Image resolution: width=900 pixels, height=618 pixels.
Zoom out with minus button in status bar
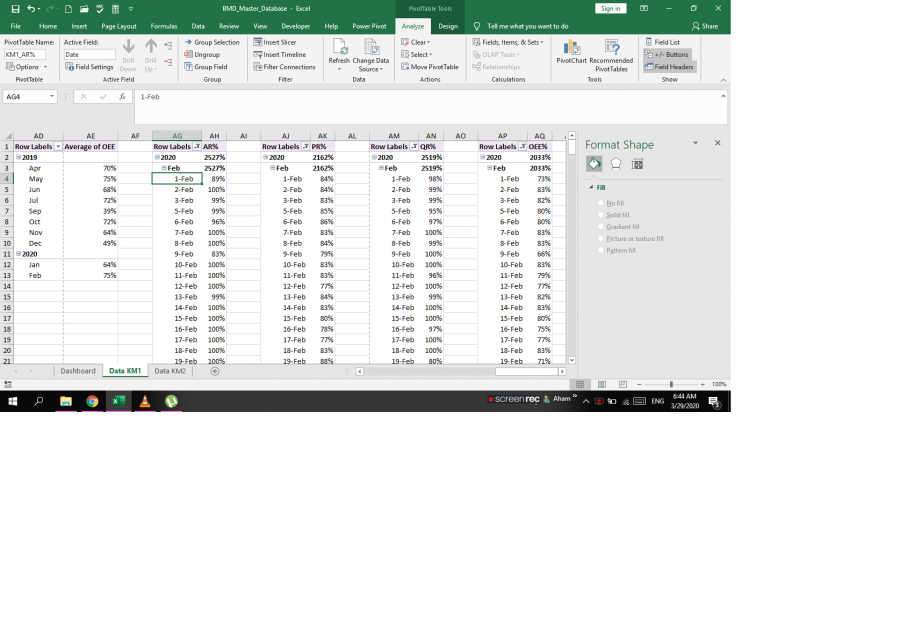click(639, 384)
